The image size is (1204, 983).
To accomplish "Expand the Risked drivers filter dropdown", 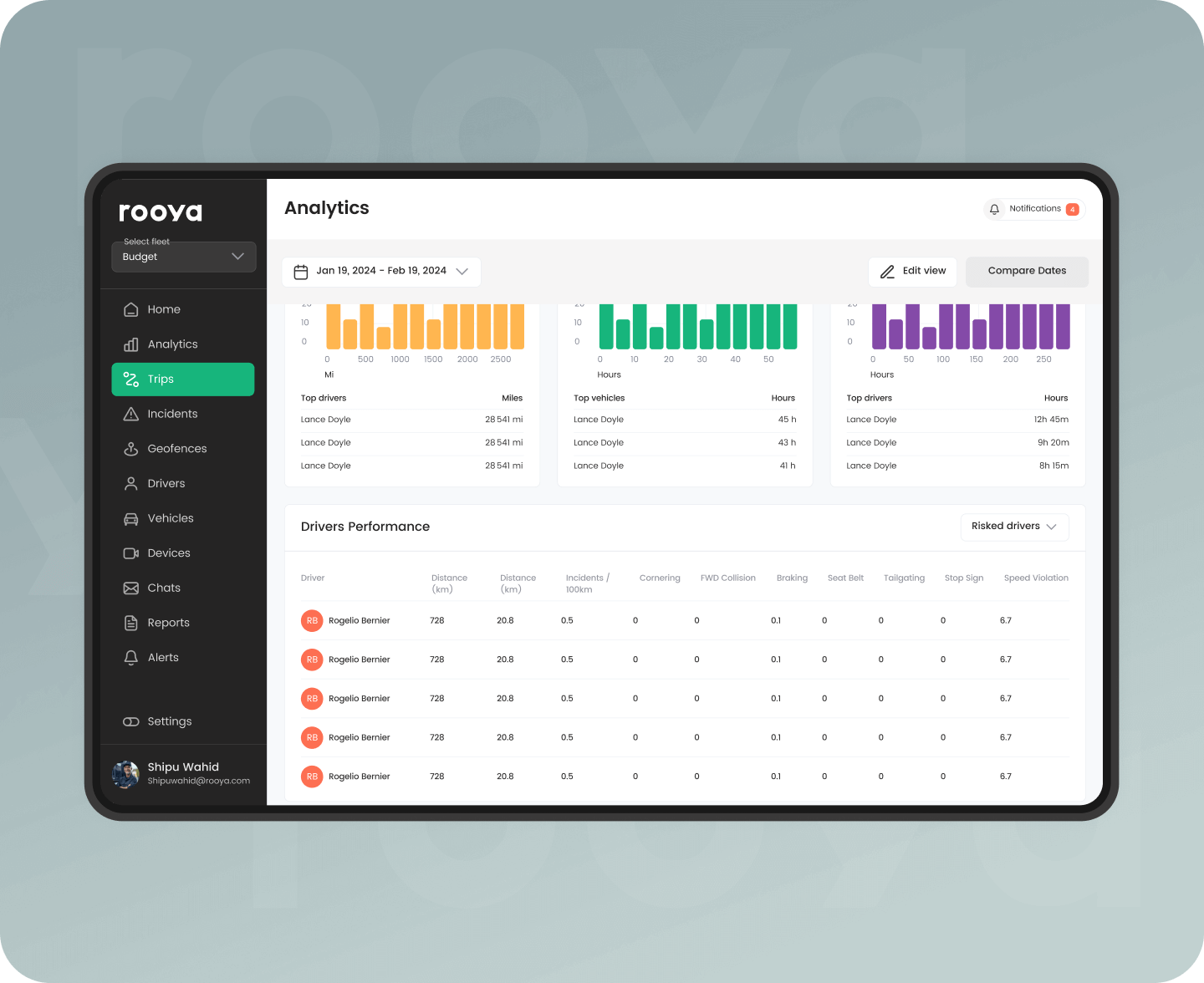I will pos(1014,527).
